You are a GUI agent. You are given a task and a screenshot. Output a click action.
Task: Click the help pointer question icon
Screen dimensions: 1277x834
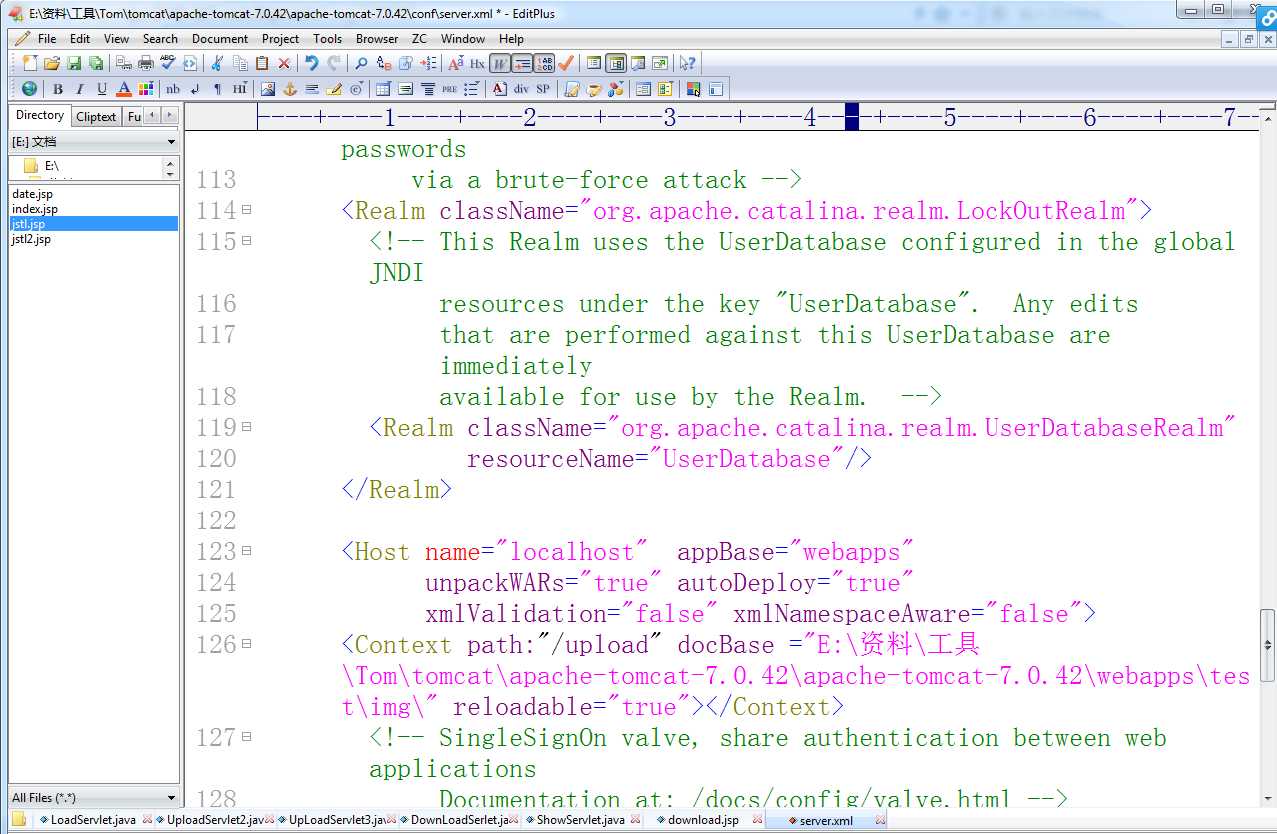(687, 63)
